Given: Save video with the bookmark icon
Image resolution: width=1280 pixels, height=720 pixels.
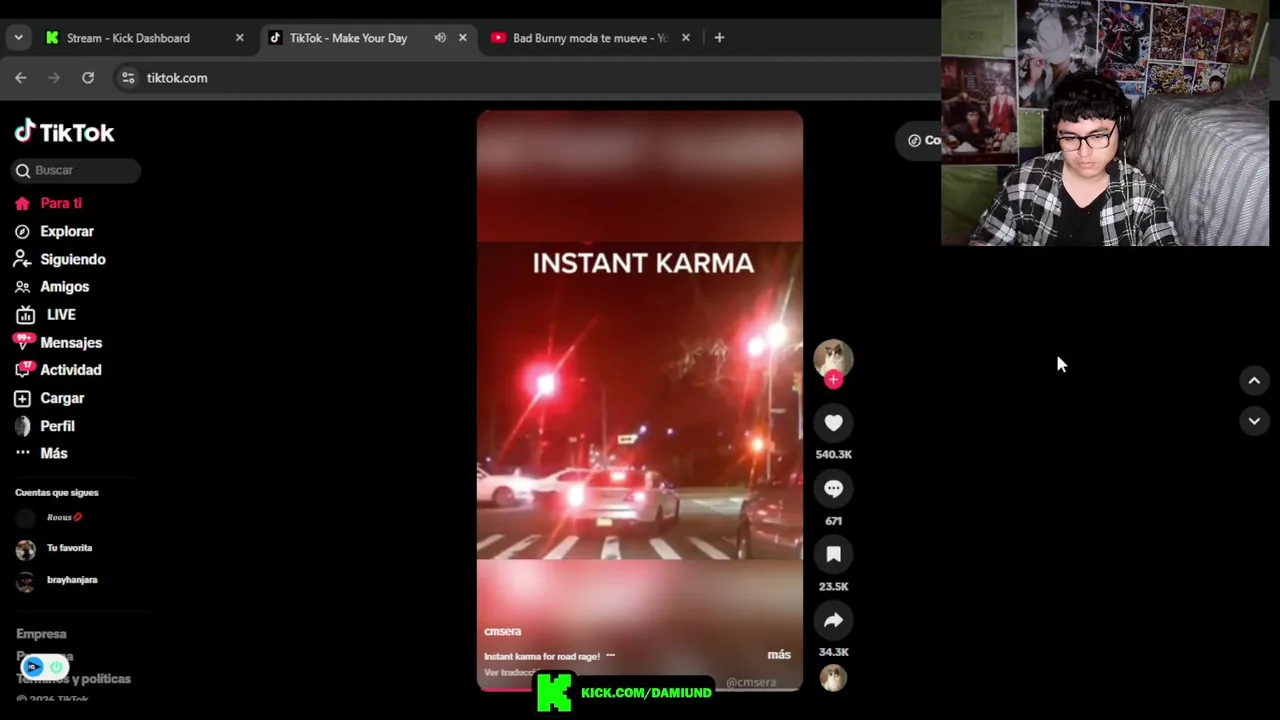Looking at the screenshot, I should [x=833, y=555].
